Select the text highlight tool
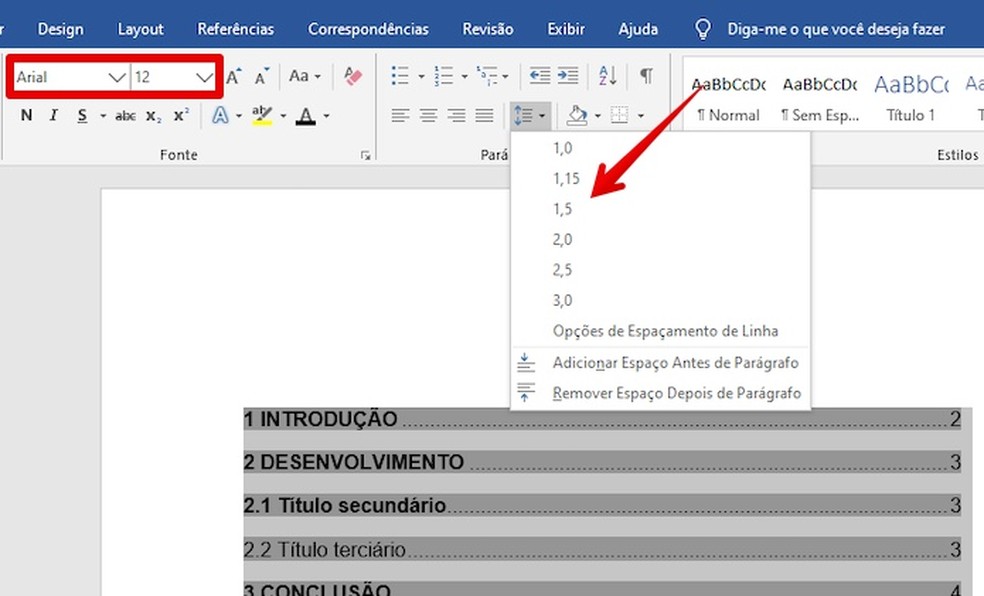 (x=261, y=115)
